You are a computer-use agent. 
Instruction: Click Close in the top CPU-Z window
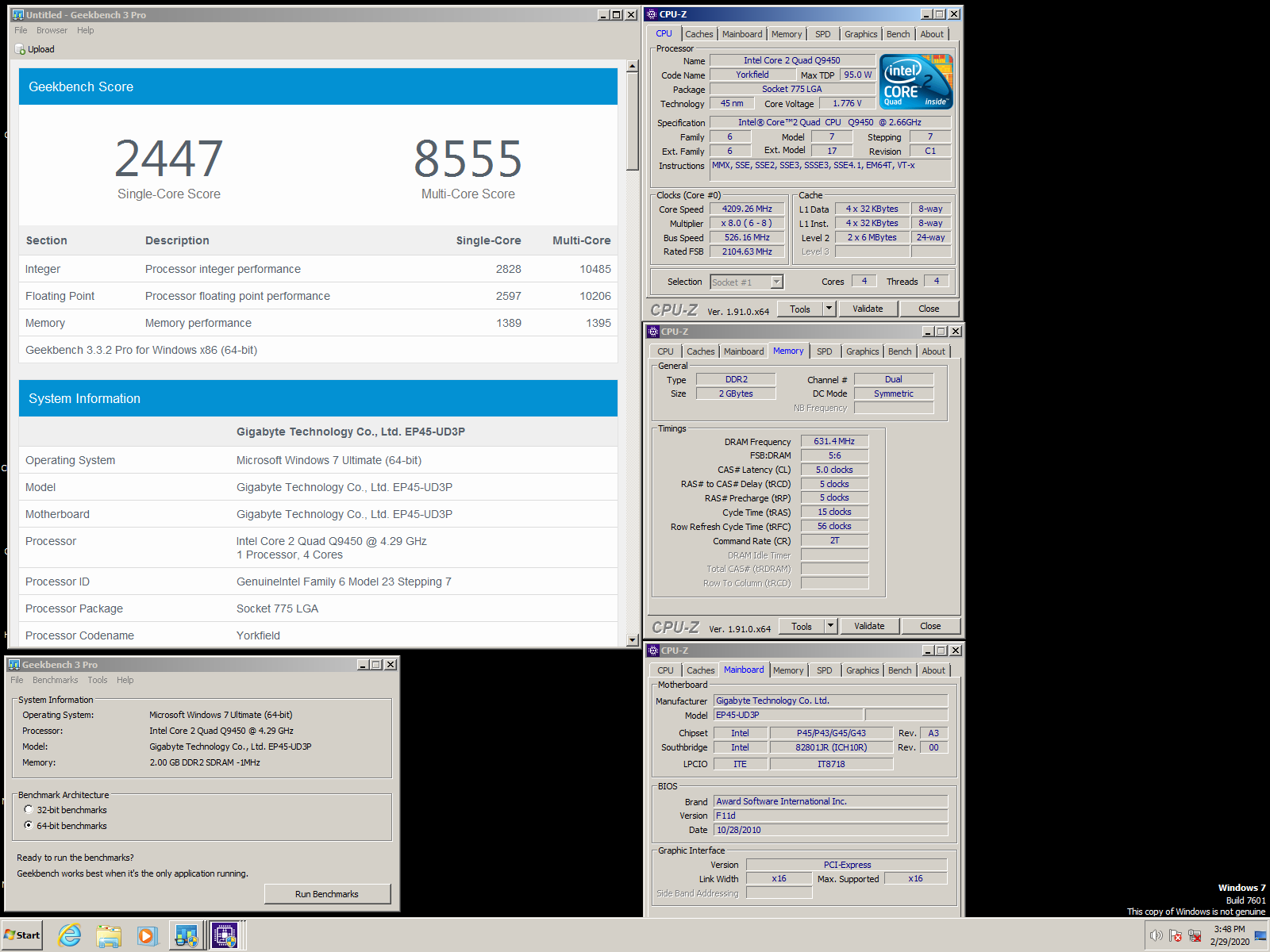click(x=929, y=309)
